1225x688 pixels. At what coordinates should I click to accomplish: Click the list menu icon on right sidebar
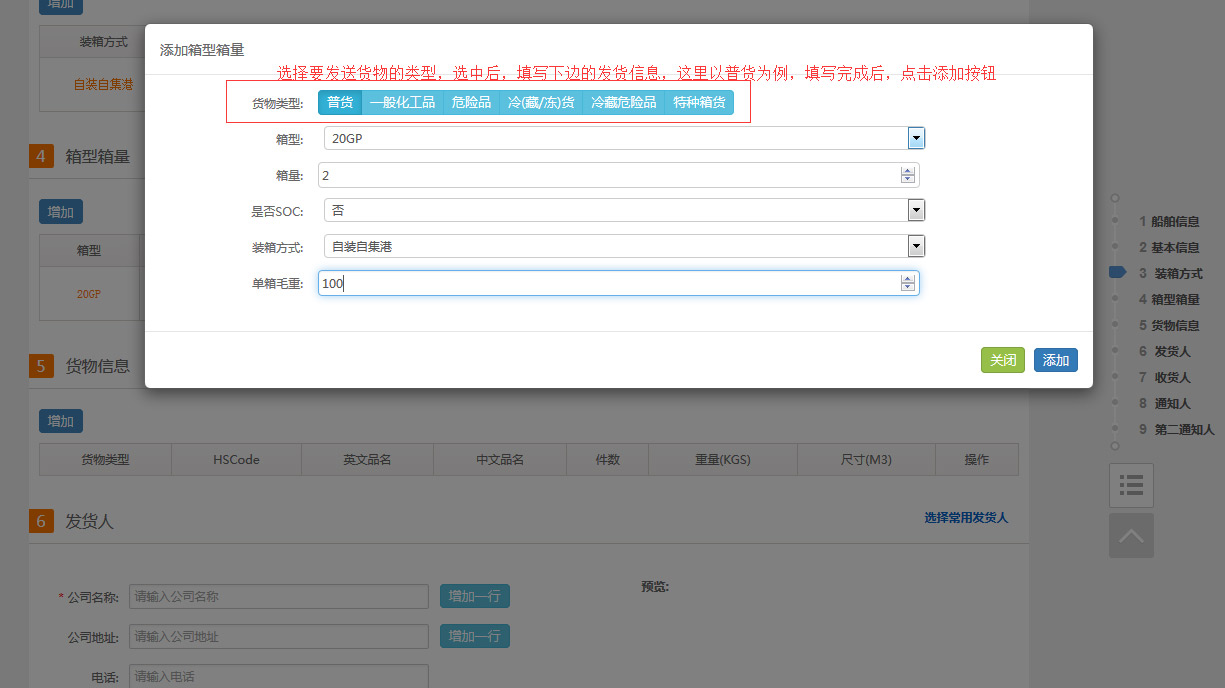point(1131,485)
